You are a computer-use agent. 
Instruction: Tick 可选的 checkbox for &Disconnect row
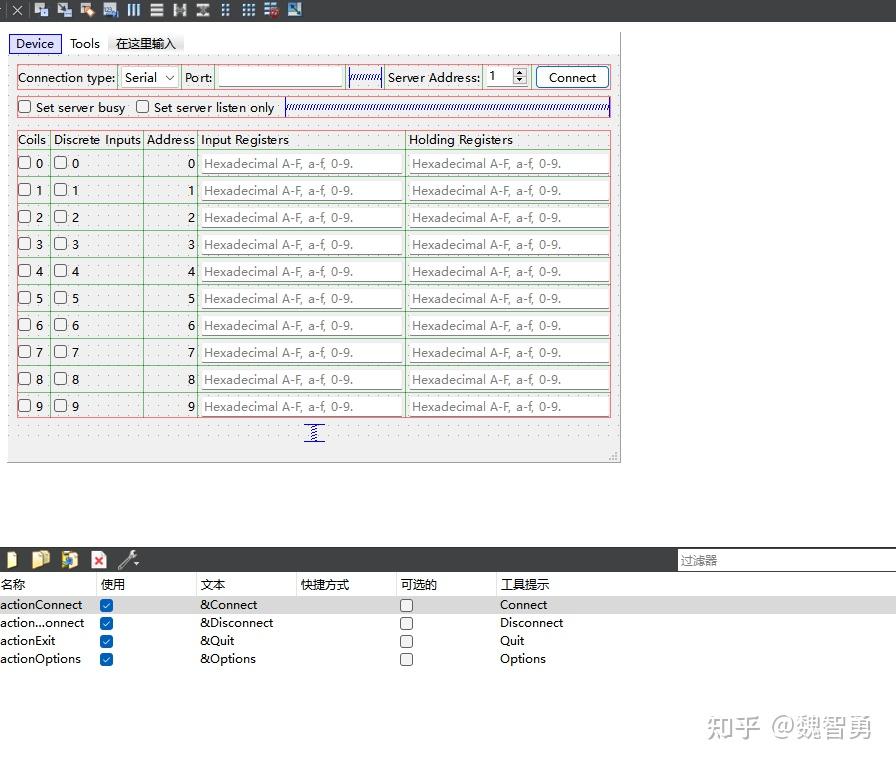406,623
